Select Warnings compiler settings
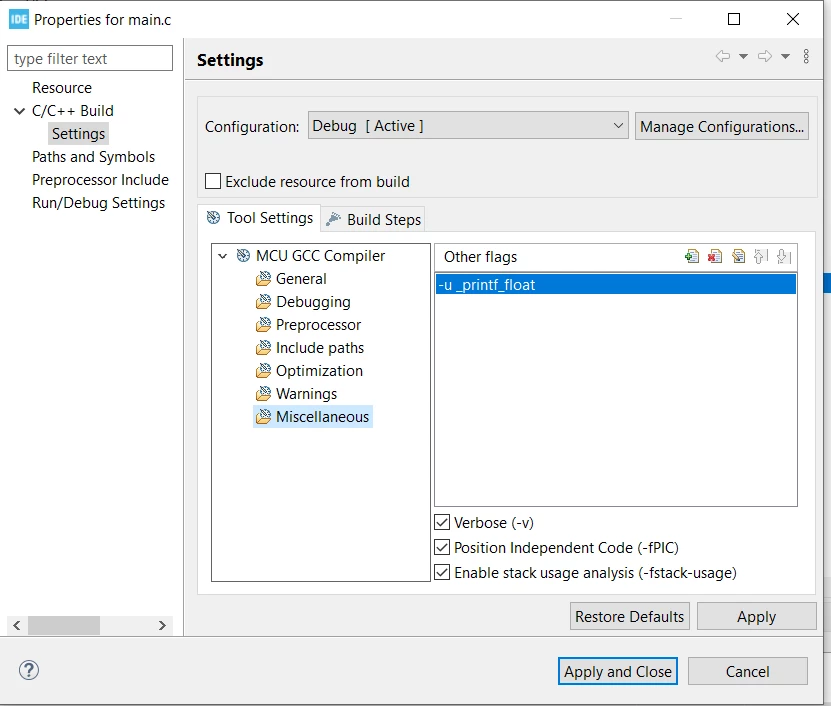Screen dimensions: 831x706 306,394
